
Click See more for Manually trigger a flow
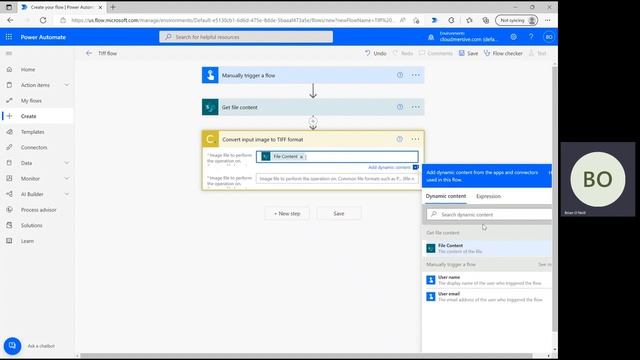pos(544,264)
